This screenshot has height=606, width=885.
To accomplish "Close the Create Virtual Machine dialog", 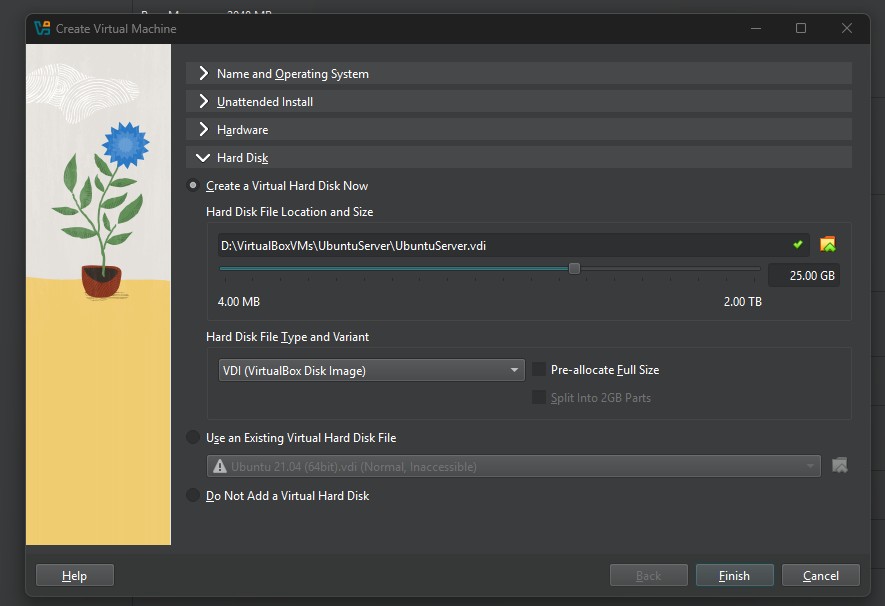I will (x=847, y=28).
